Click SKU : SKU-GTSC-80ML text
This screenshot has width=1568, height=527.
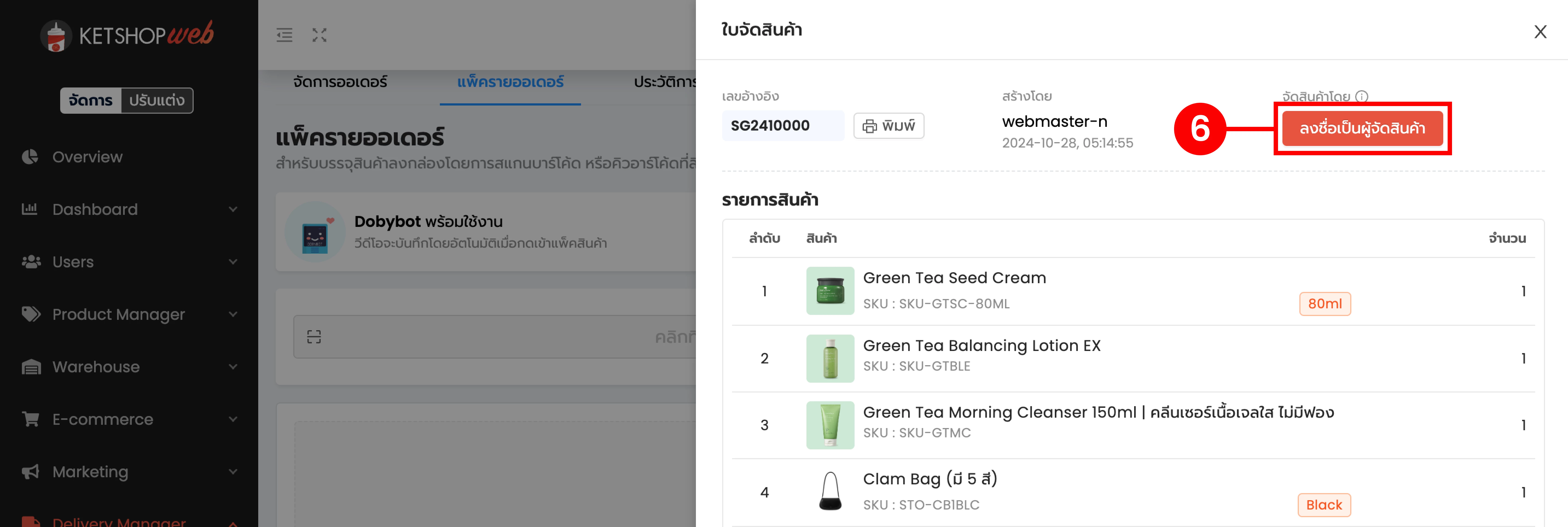coord(936,304)
